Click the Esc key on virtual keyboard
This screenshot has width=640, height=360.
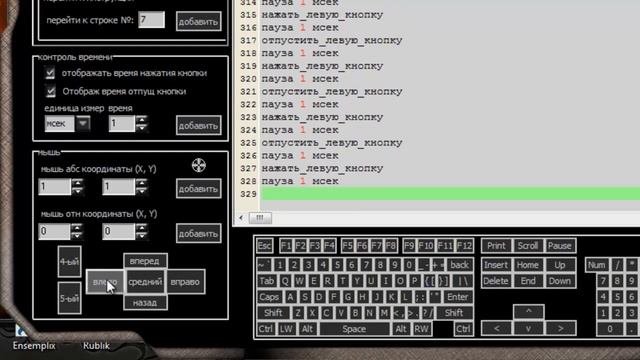[x=264, y=246]
